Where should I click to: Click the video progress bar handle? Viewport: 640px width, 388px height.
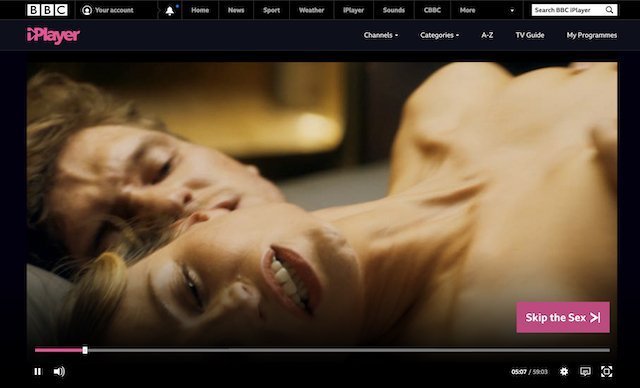click(x=85, y=350)
